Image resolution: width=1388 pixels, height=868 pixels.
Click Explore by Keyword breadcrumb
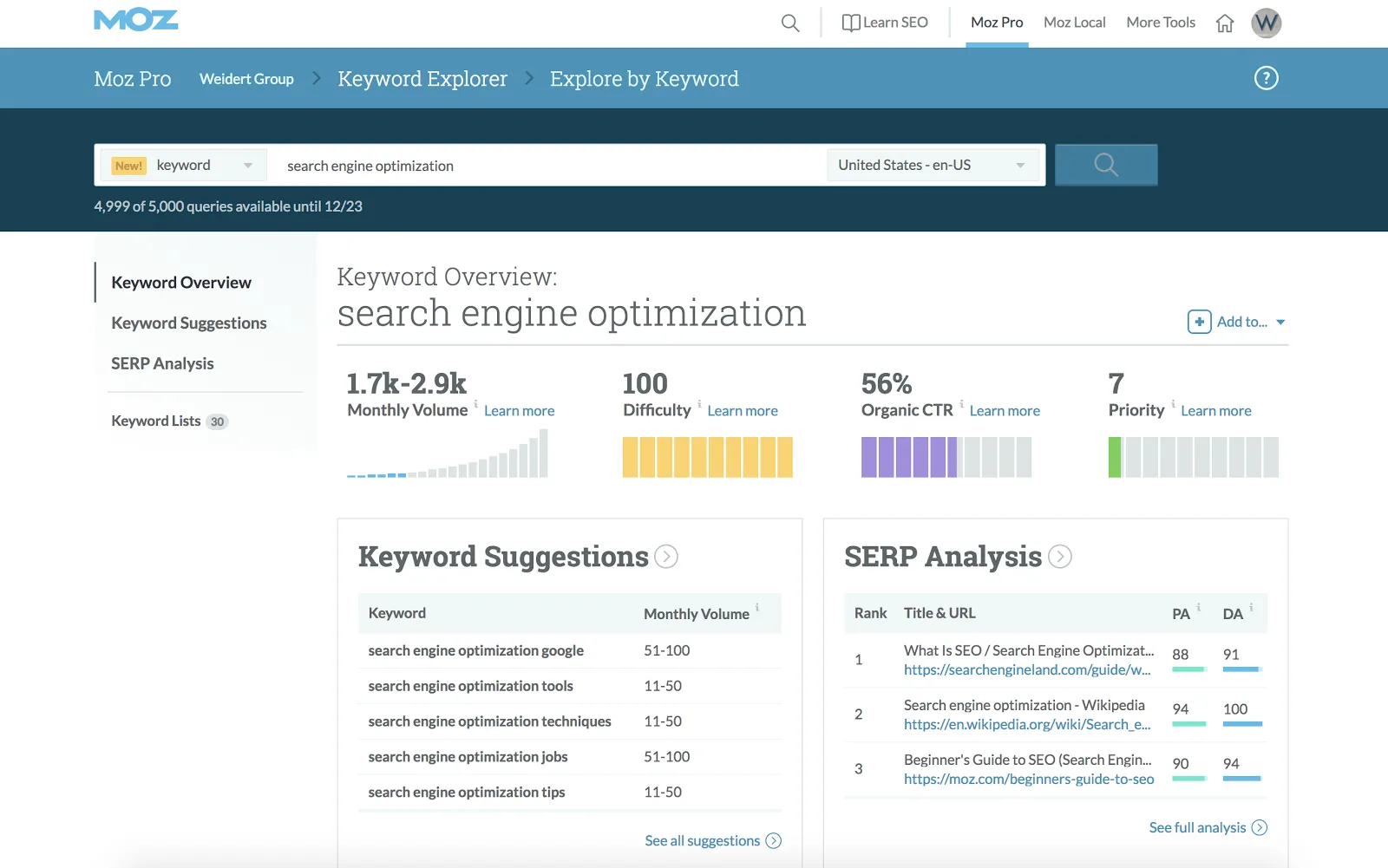(645, 79)
